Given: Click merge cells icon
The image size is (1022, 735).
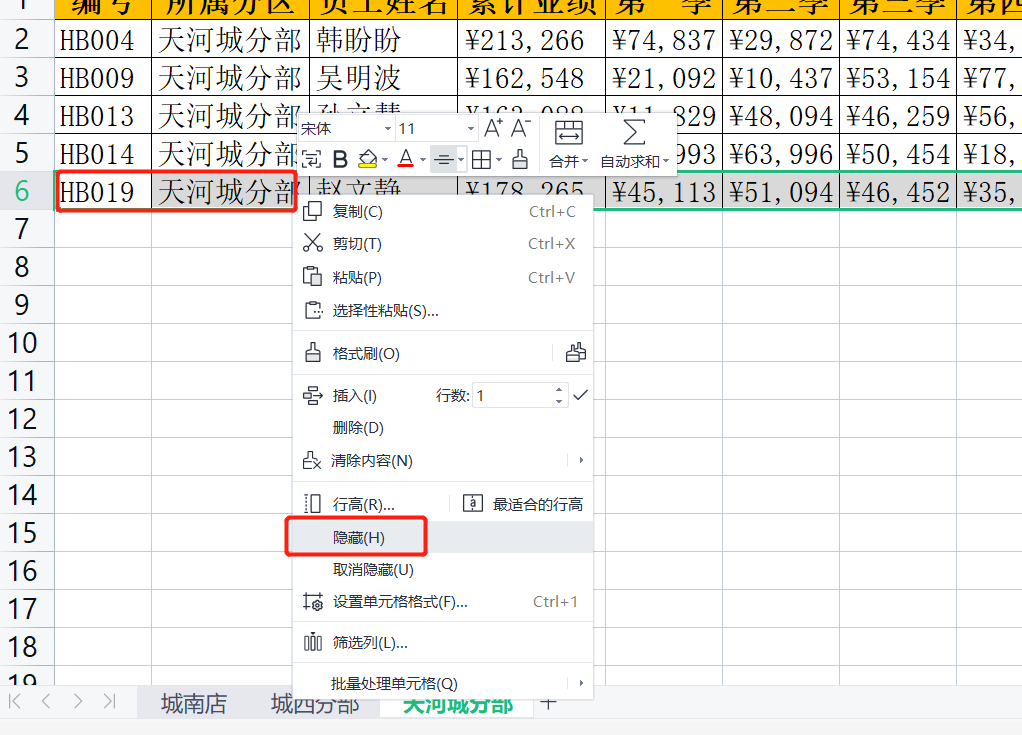Looking at the screenshot, I should point(568,132).
